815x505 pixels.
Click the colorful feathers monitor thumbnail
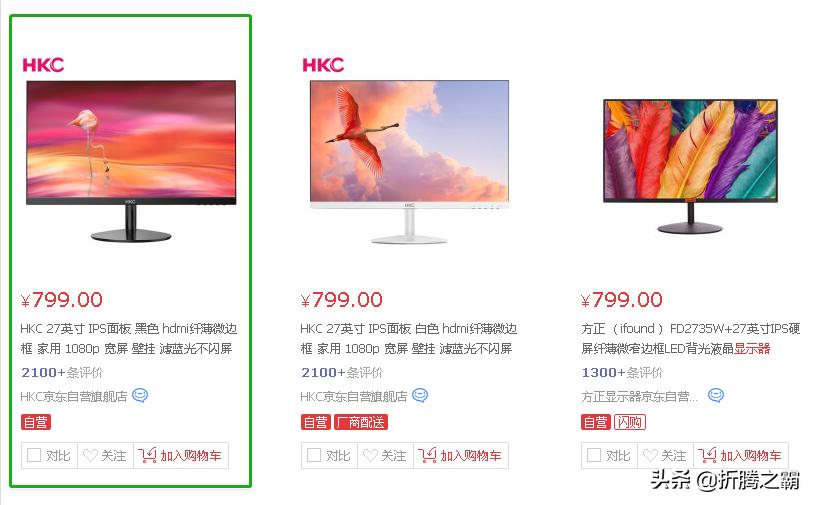click(x=690, y=166)
